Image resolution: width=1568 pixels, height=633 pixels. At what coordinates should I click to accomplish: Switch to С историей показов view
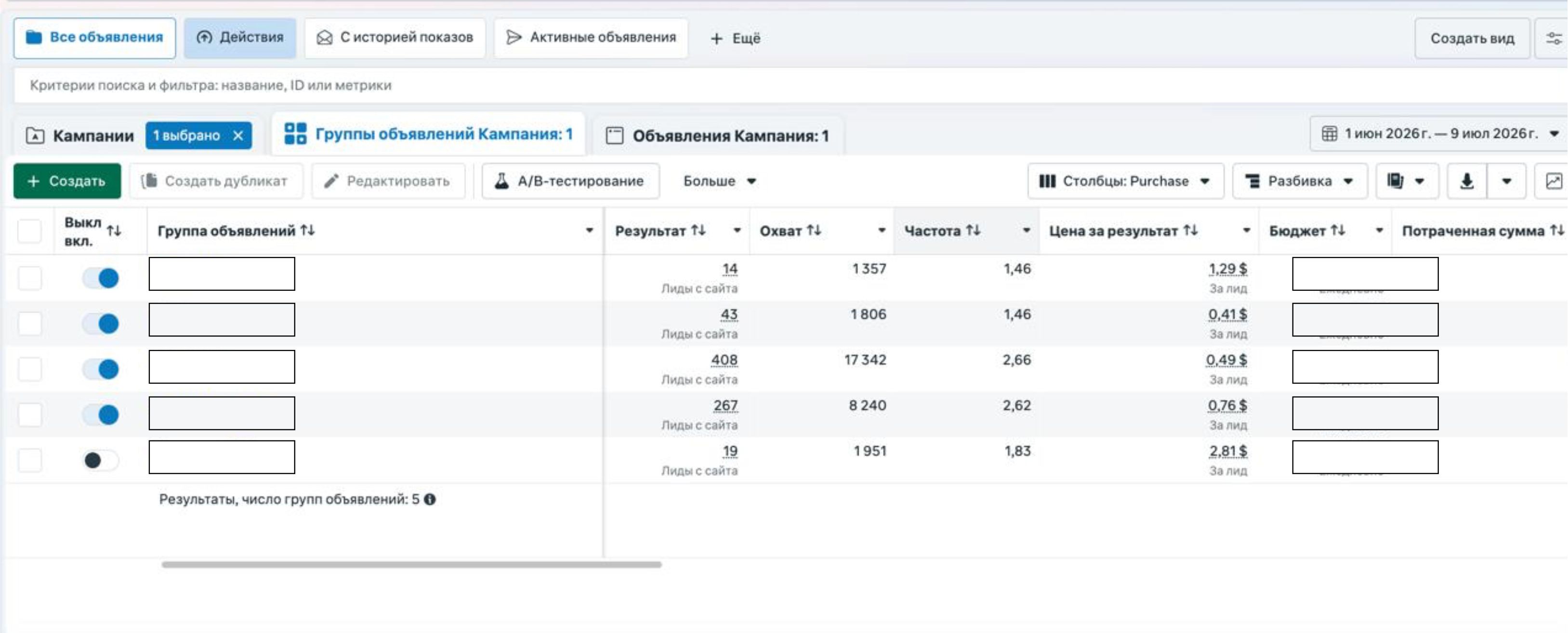point(395,38)
